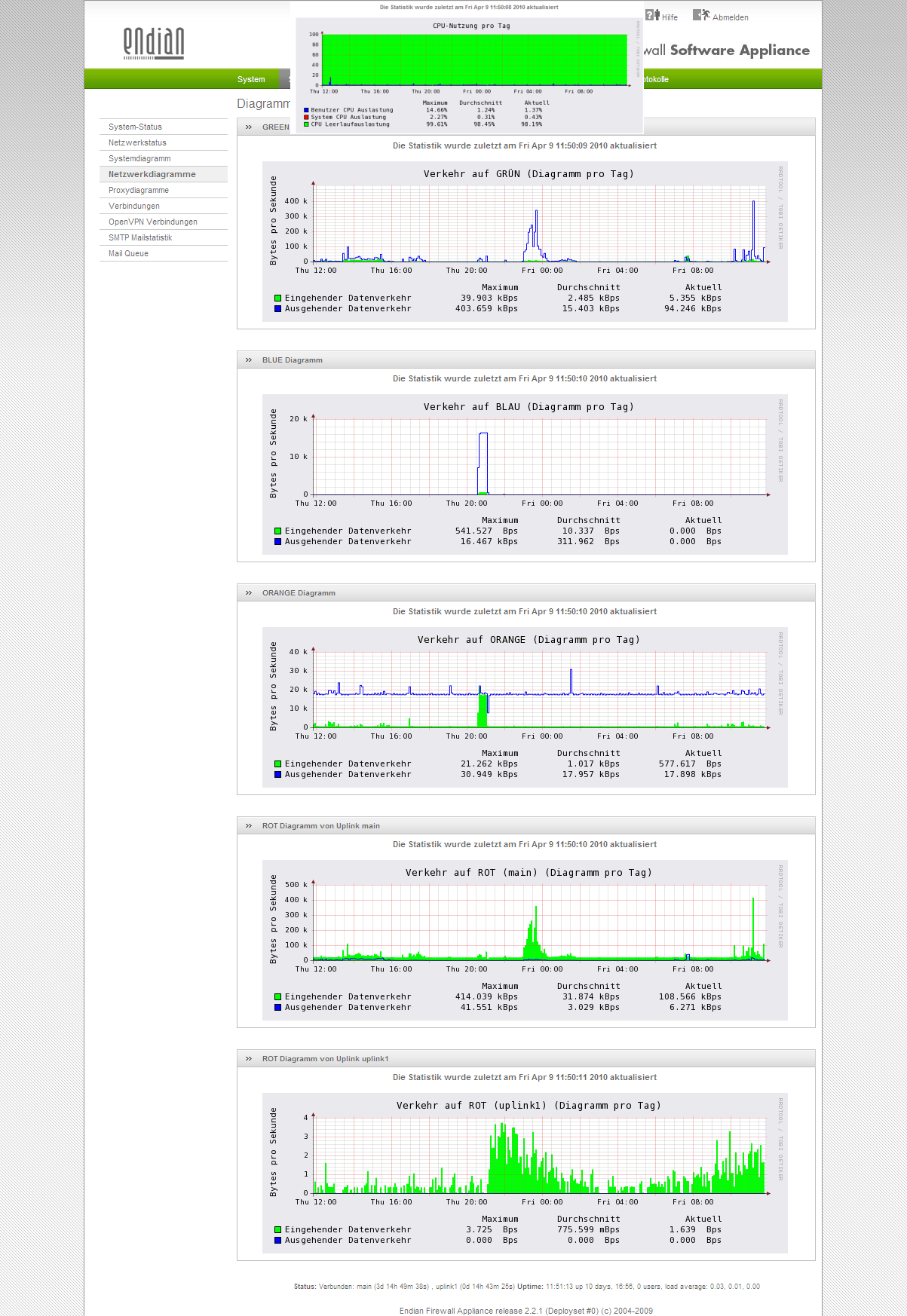Open the Verbindungen sidebar link
Viewport: 907px width, 1316px height.
point(134,206)
